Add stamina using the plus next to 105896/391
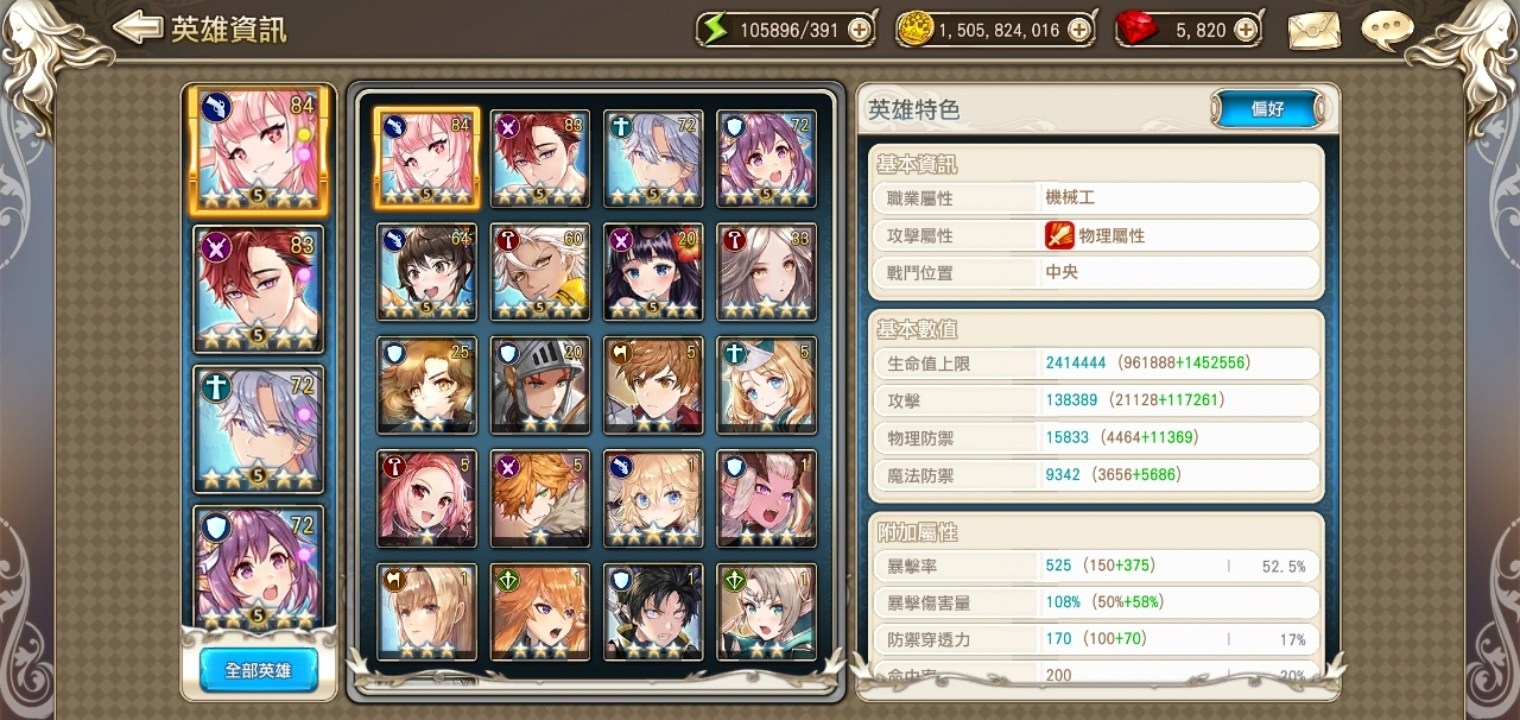1520x720 pixels. [858, 30]
